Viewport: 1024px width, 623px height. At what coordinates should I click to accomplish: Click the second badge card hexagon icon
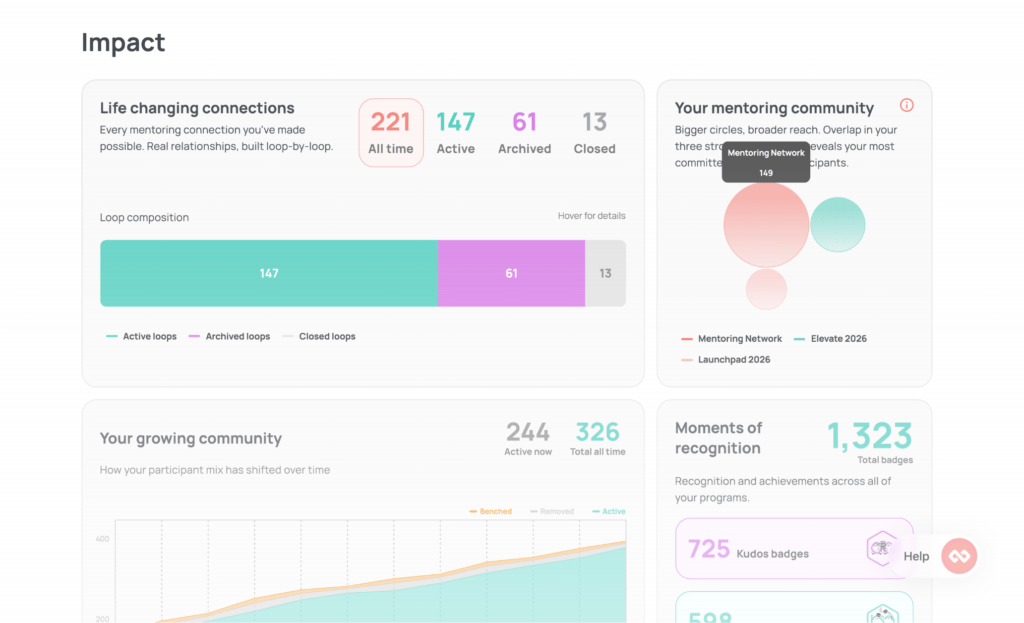click(x=882, y=614)
